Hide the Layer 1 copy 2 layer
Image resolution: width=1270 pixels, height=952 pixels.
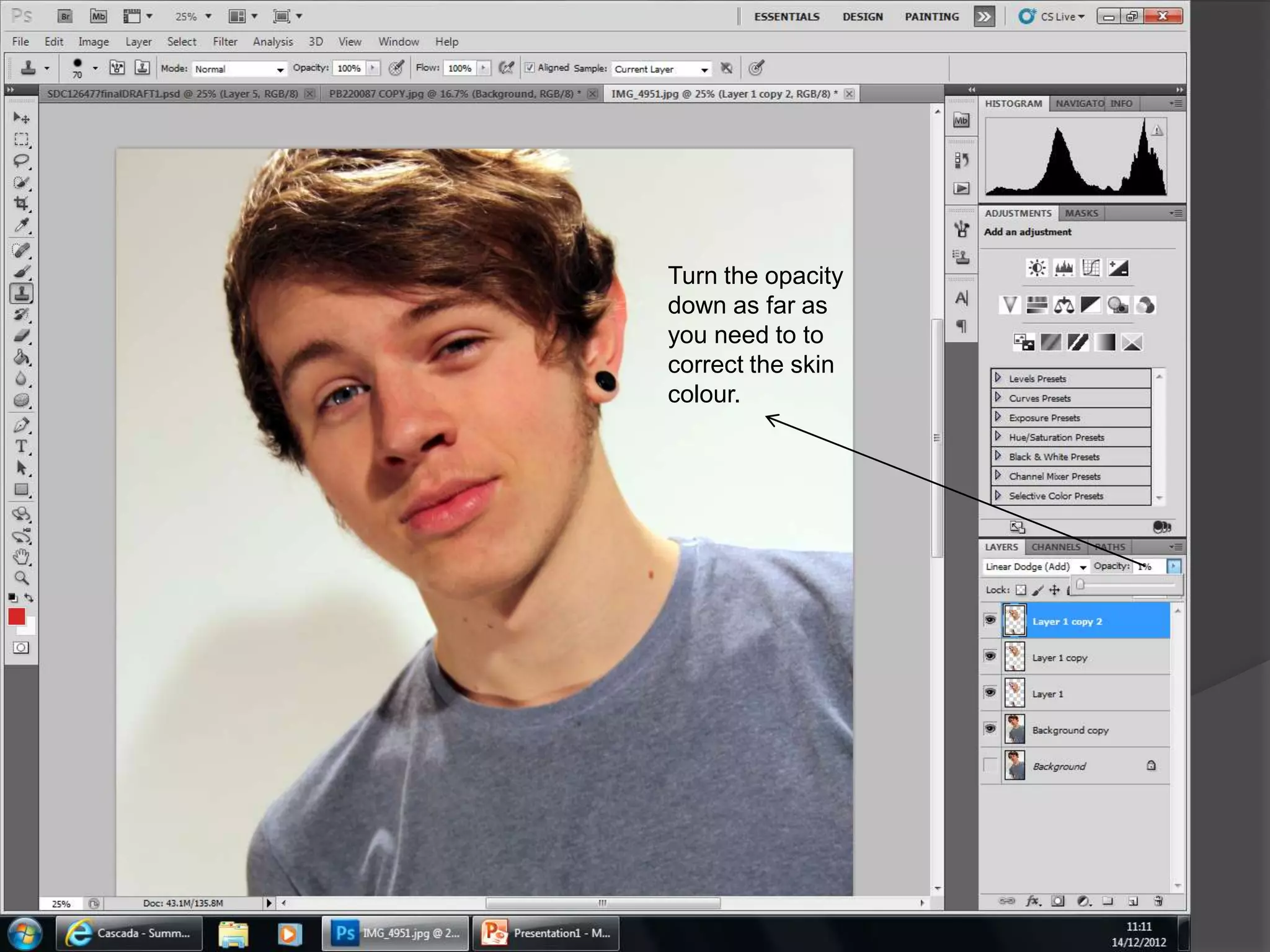tap(990, 620)
